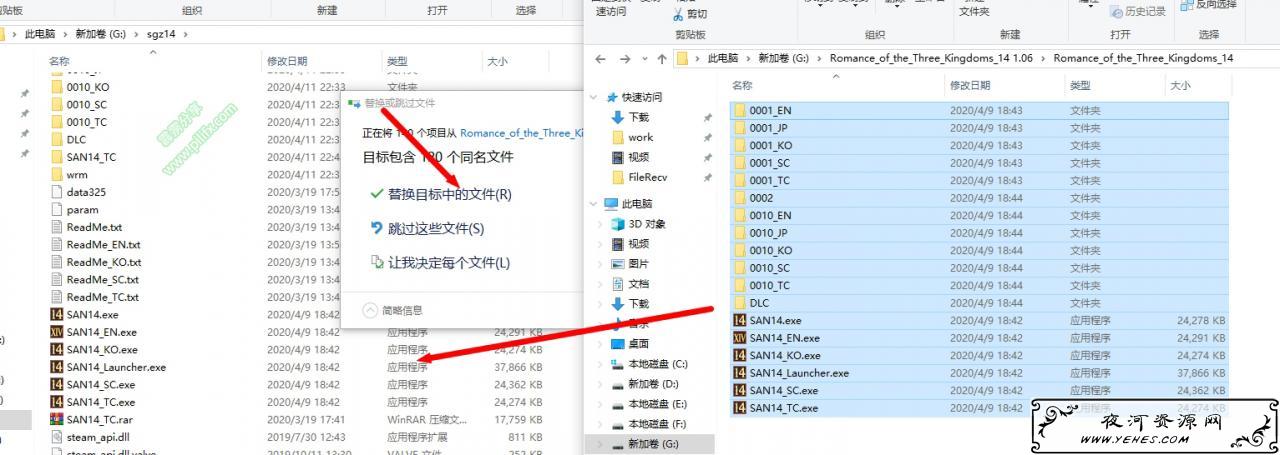1280x455 pixels.
Task: Expand 3D 对象 in navigation pane
Action: coord(601,224)
